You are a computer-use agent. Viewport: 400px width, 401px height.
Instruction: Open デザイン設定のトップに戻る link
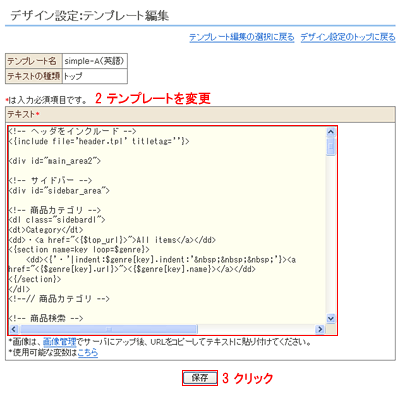[x=348, y=37]
